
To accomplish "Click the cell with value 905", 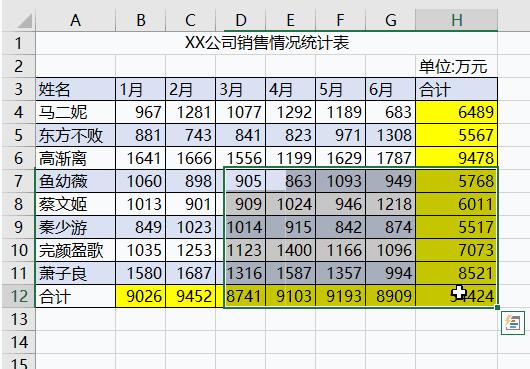I will tap(240, 181).
